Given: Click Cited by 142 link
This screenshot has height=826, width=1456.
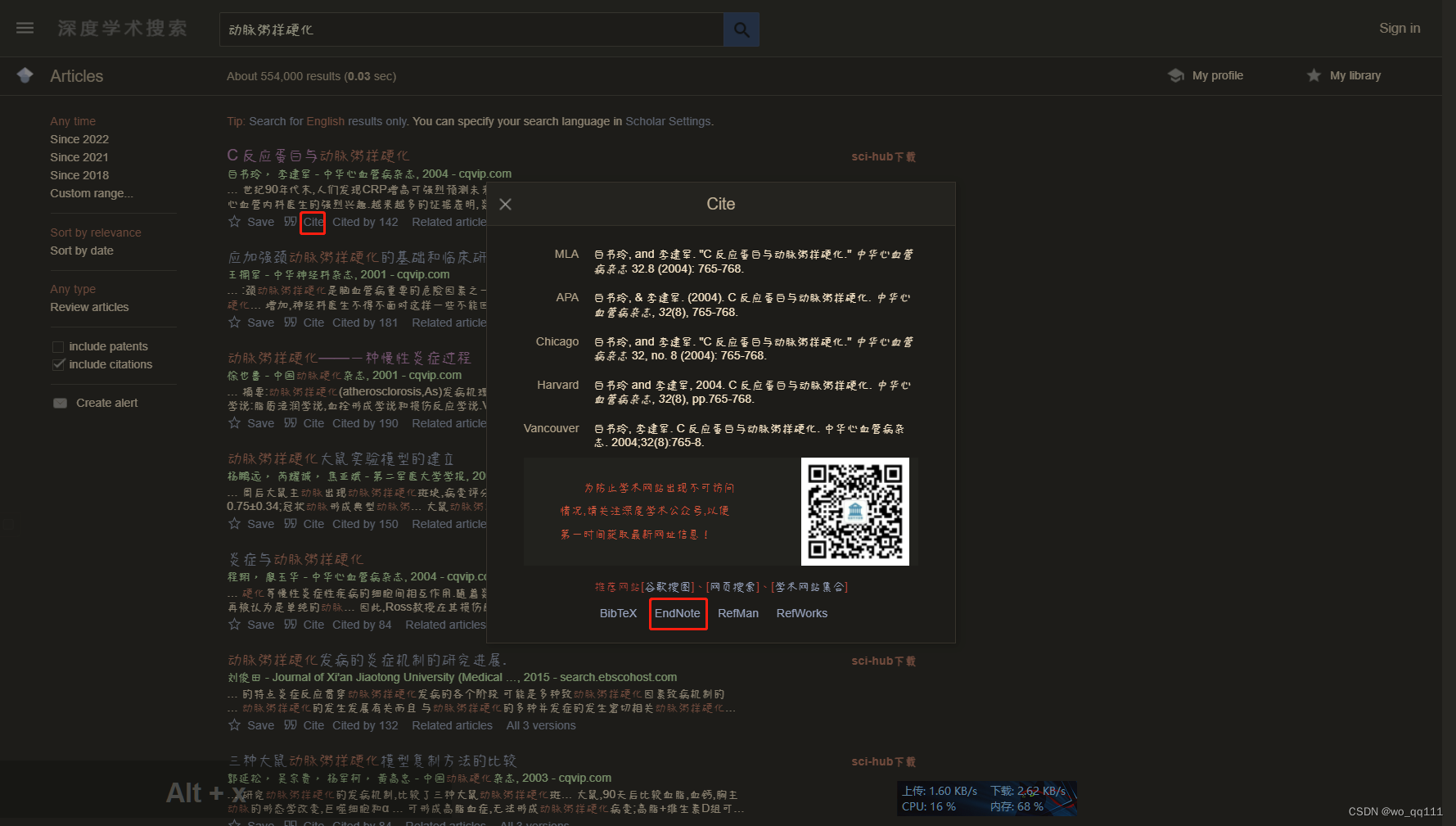Looking at the screenshot, I should (x=365, y=222).
